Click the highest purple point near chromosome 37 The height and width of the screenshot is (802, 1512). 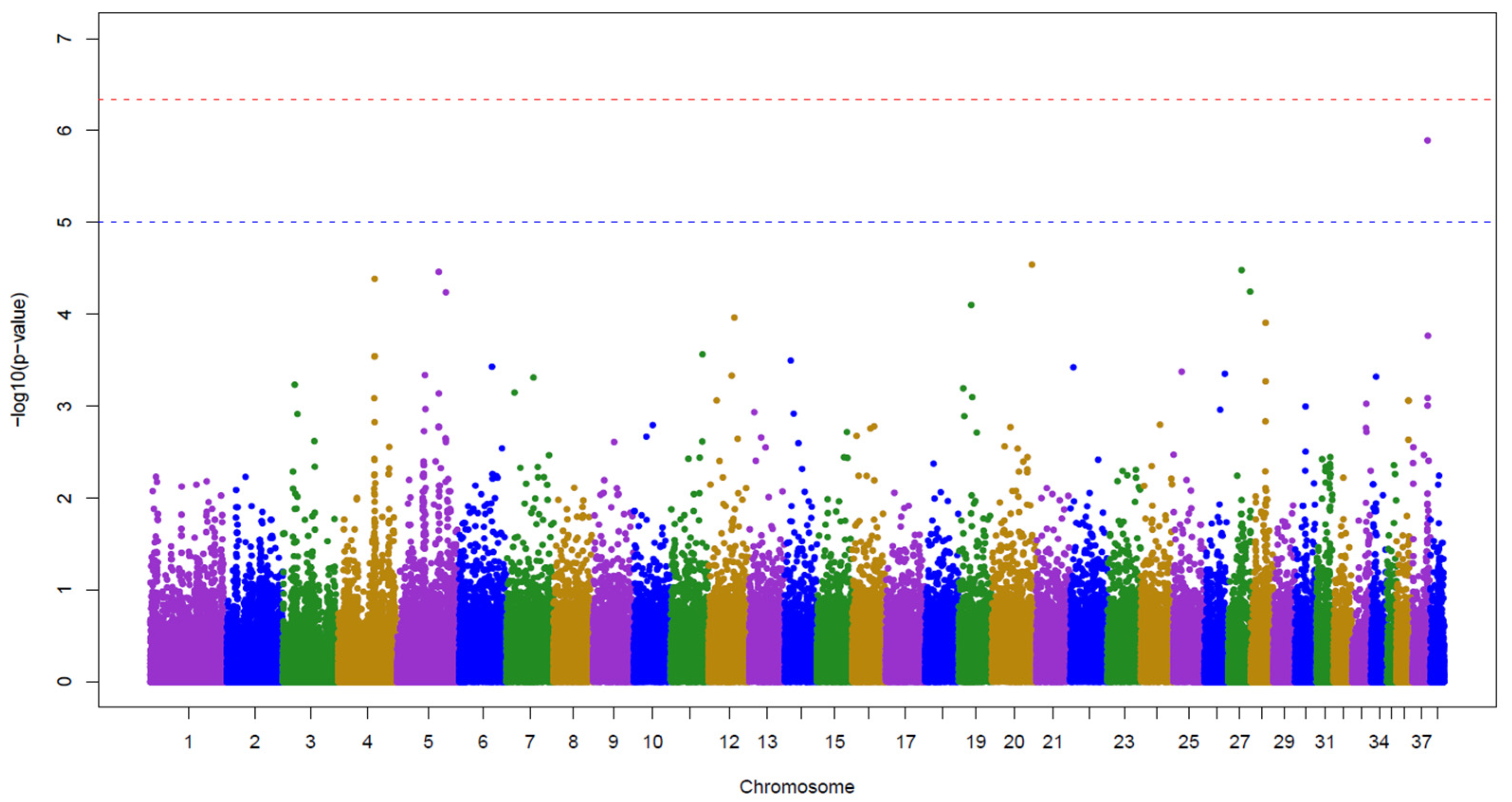(x=1428, y=140)
